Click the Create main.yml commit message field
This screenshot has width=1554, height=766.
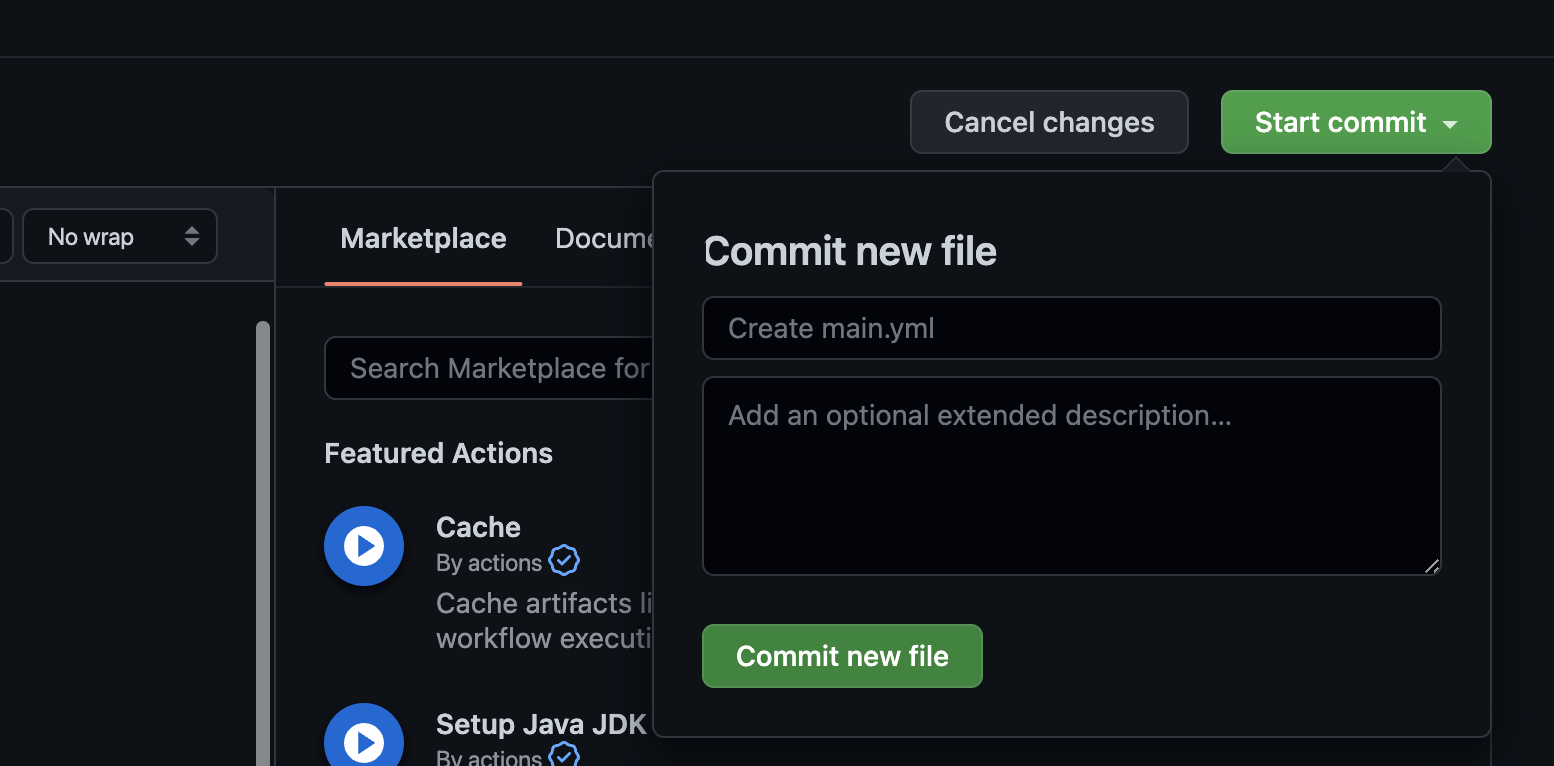[x=1071, y=328]
